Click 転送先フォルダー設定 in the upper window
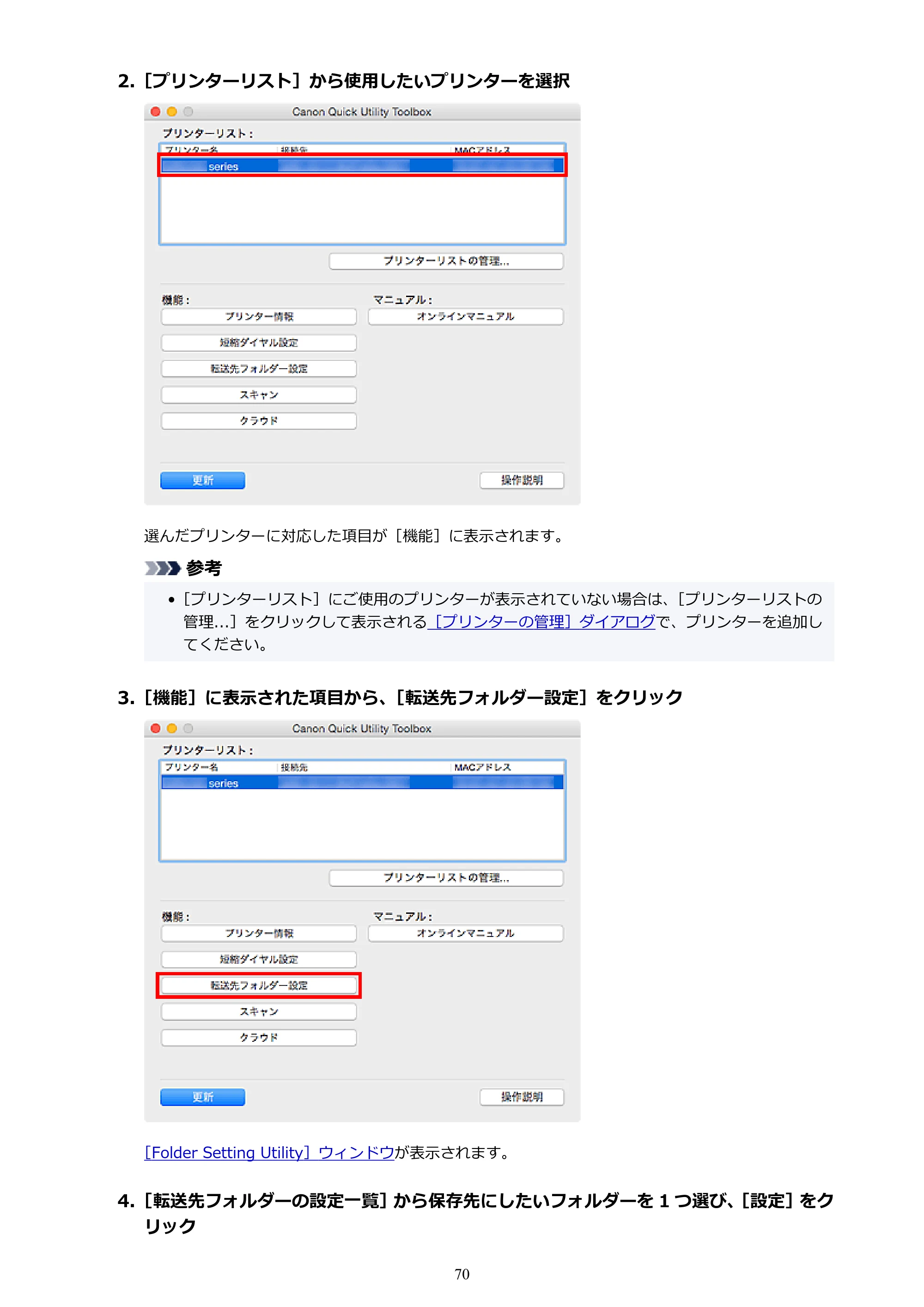Screen dimensions: 924x1307 coord(259,369)
